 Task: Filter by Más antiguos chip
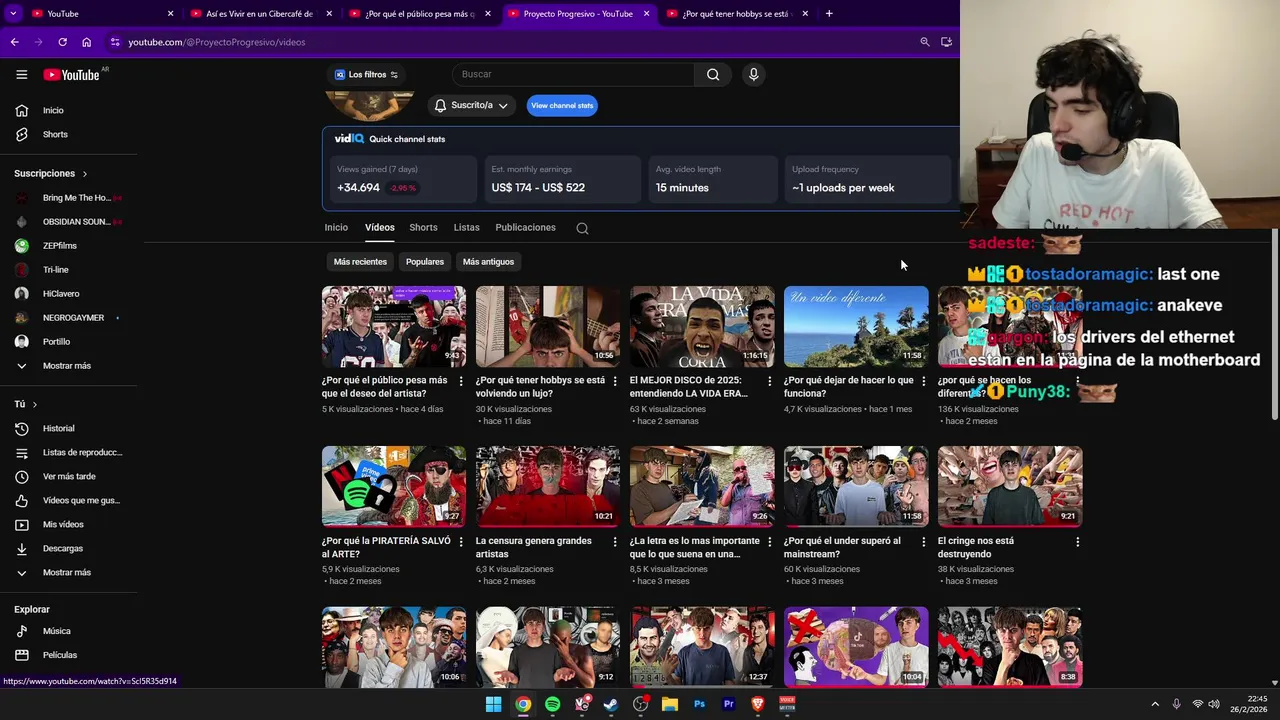click(x=488, y=262)
